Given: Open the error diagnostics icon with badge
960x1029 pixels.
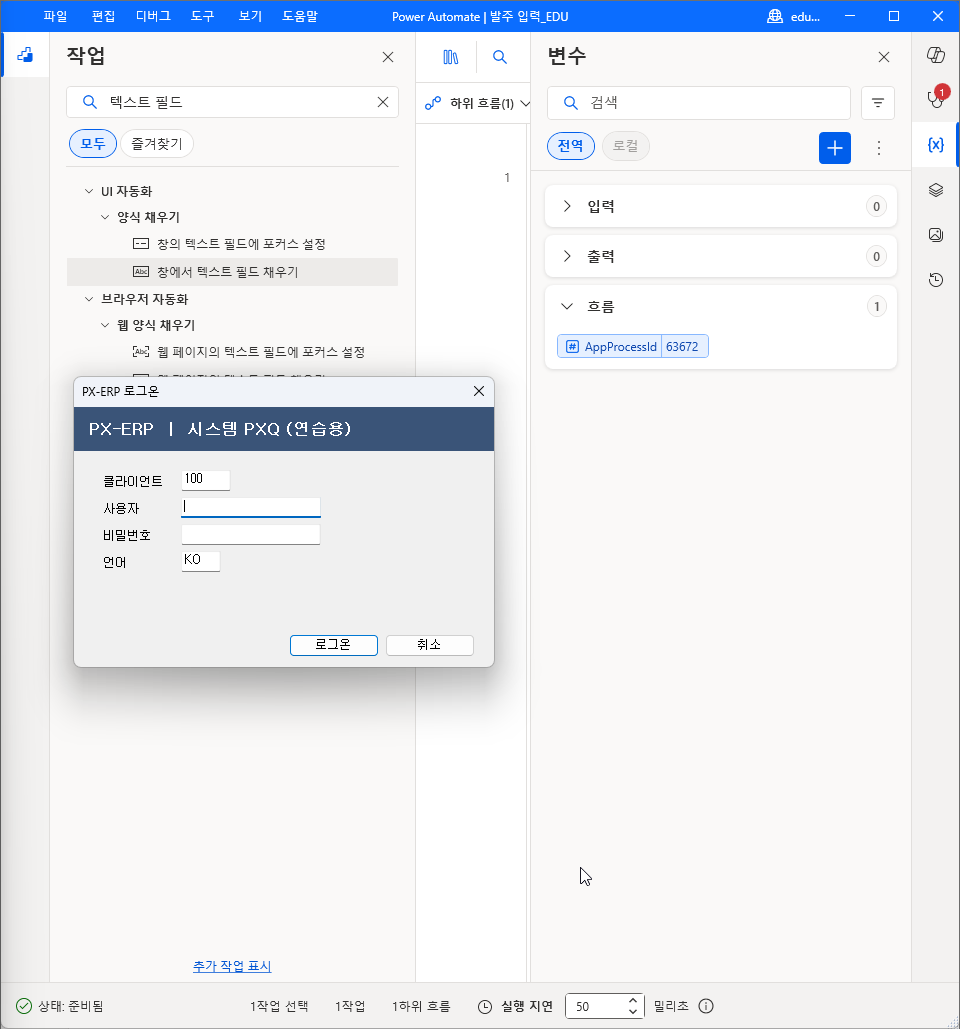Looking at the screenshot, I should [x=936, y=99].
